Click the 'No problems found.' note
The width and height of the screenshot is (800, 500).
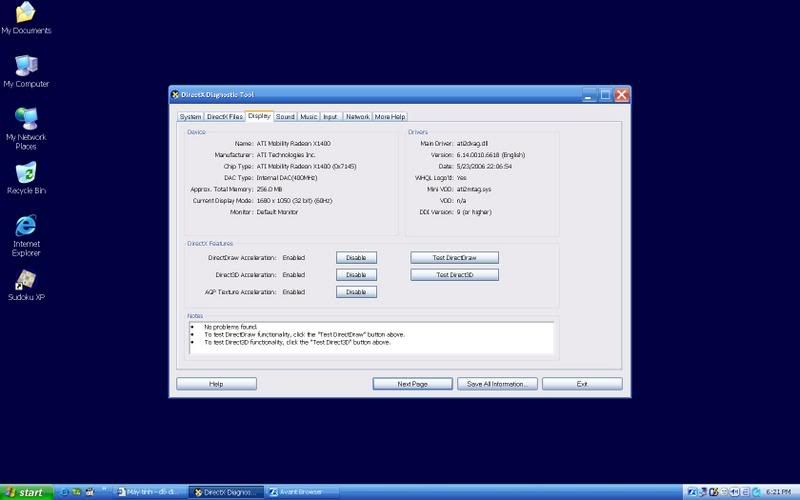point(231,327)
